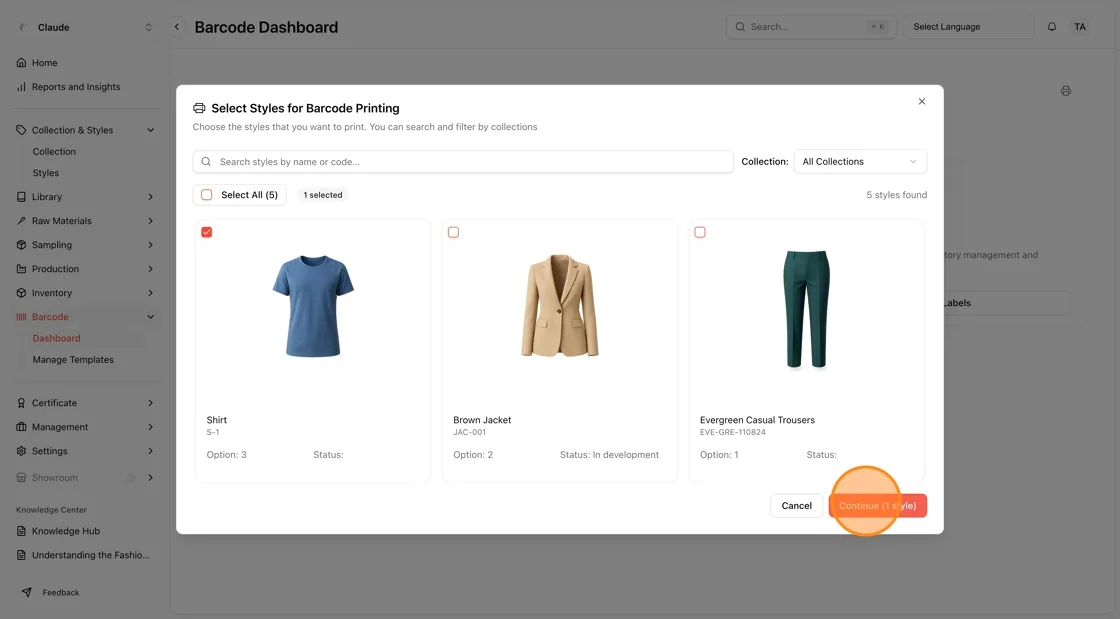Collapse the Barcode section chevron
The height and width of the screenshot is (619, 1120).
[151, 317]
